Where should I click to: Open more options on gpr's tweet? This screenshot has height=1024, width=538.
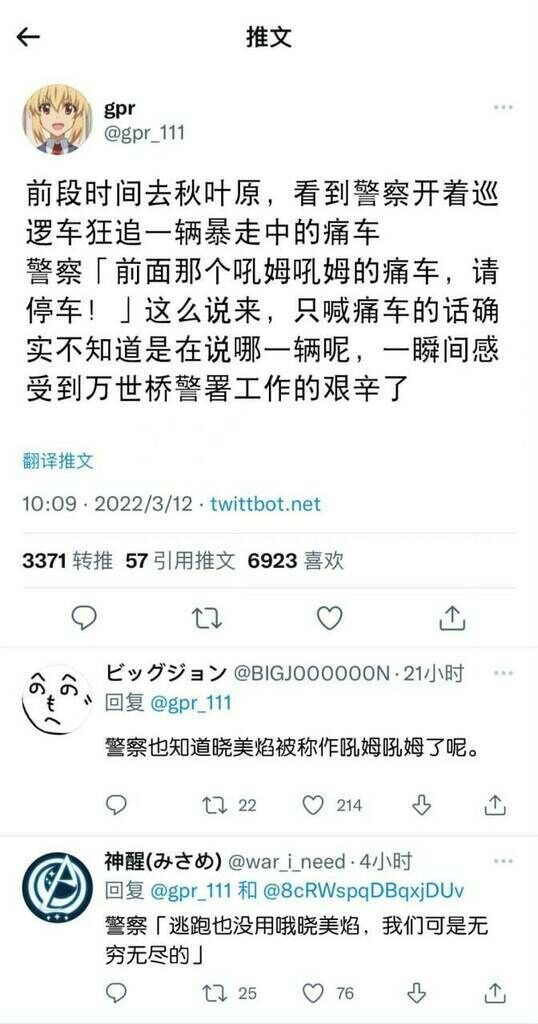503,108
